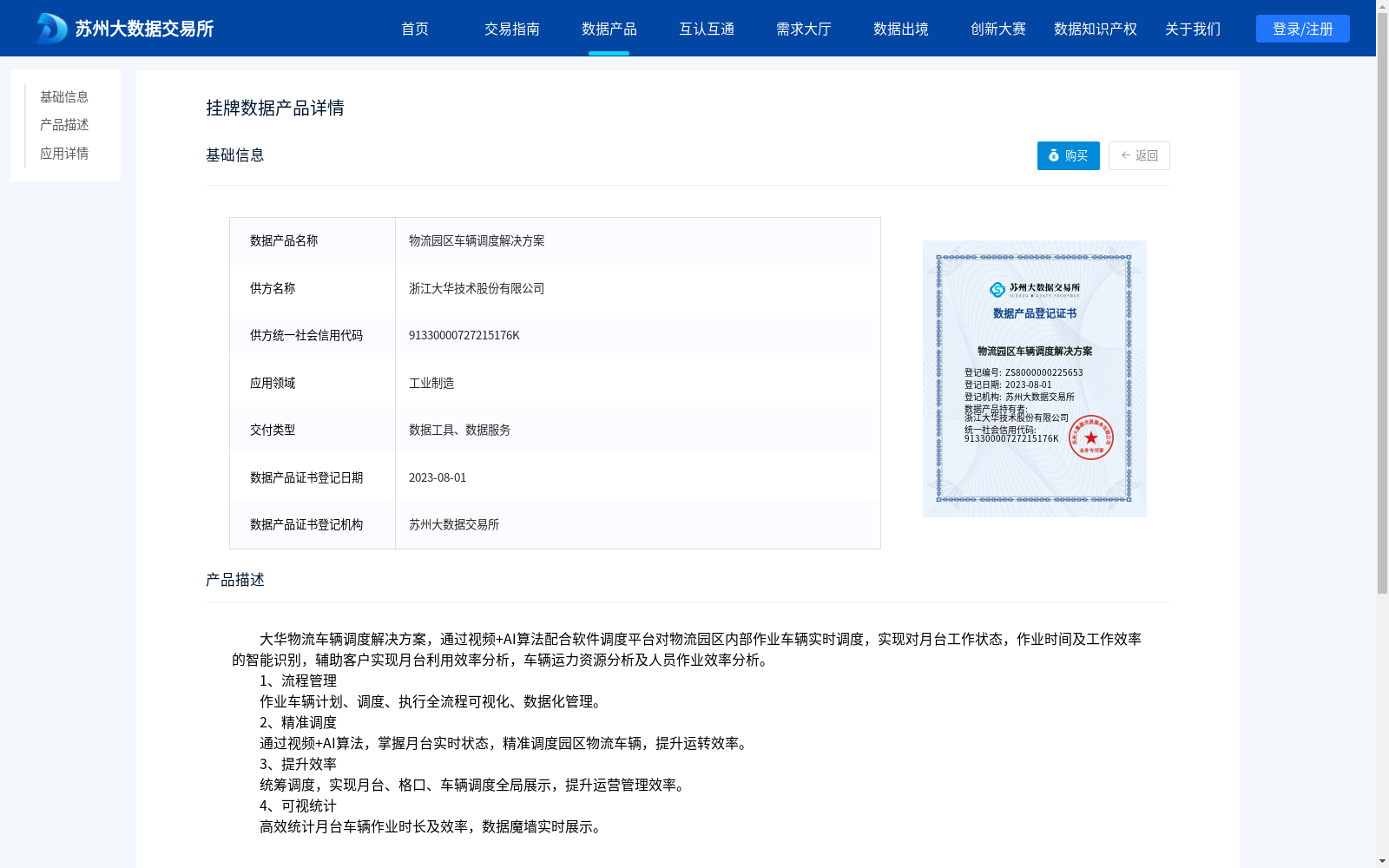Image resolution: width=1389 pixels, height=868 pixels.
Task: Select the product name 物流园区车辆调度解决方案 cell
Action: tap(638, 241)
